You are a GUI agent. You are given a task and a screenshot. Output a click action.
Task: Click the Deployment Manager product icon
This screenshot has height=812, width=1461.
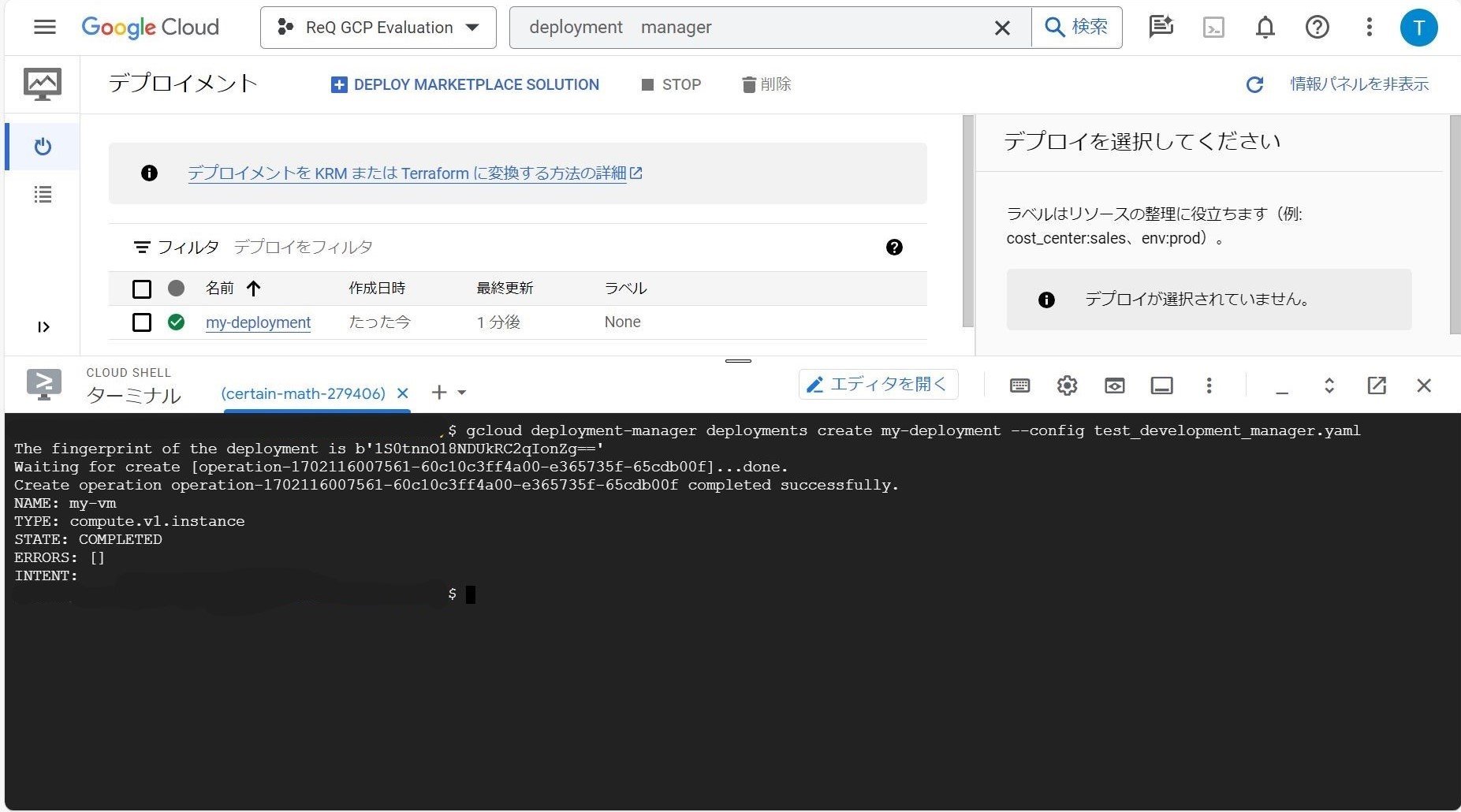pyautogui.click(x=43, y=84)
